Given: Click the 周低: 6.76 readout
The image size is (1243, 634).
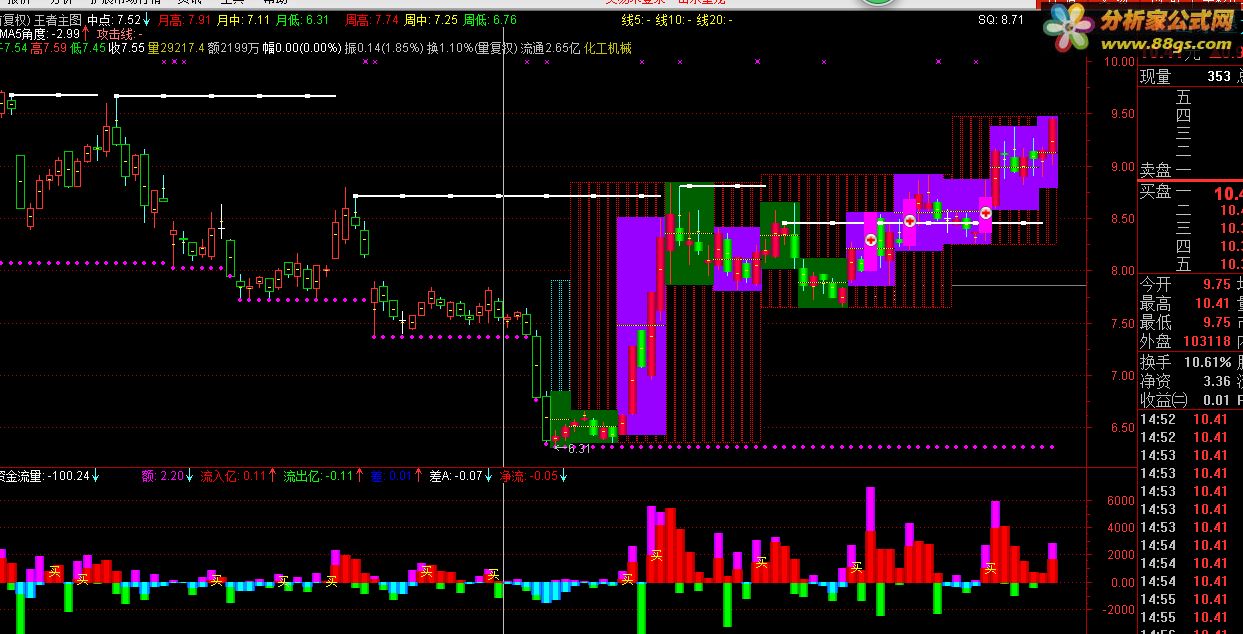Looking at the screenshot, I should click(491, 19).
